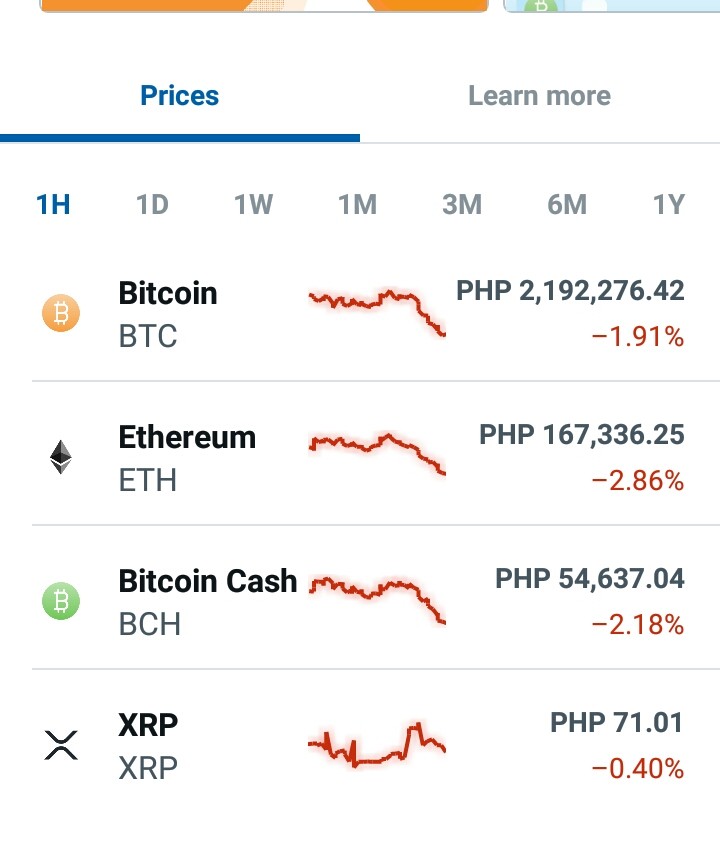
Task: Tap the orange Bitcoin coin icon
Action: coord(61,313)
